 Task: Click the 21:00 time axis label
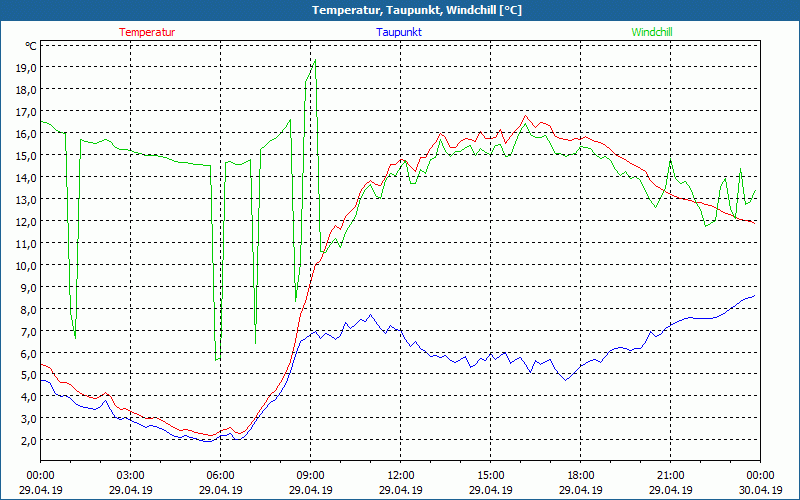tap(670, 476)
